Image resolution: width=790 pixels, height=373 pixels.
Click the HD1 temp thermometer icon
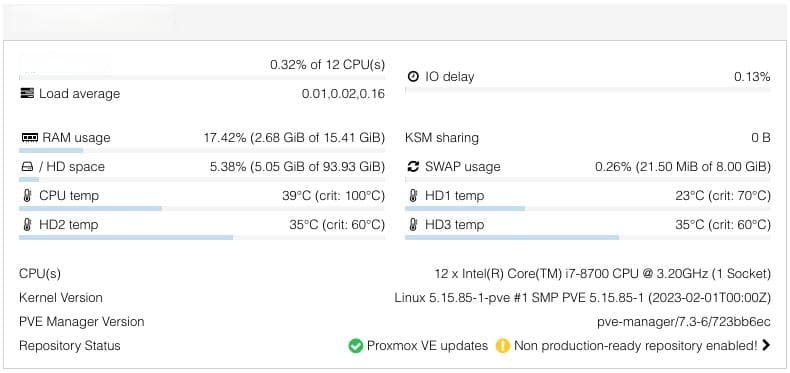point(413,196)
